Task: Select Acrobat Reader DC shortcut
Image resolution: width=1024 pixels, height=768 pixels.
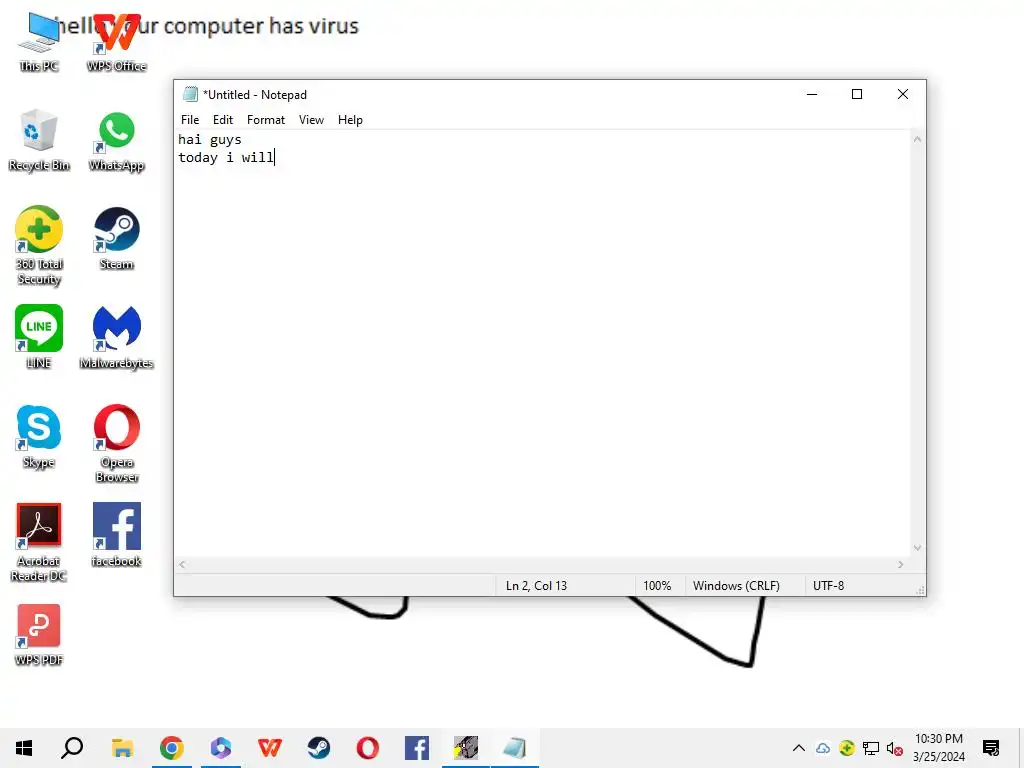Action: pyautogui.click(x=39, y=542)
